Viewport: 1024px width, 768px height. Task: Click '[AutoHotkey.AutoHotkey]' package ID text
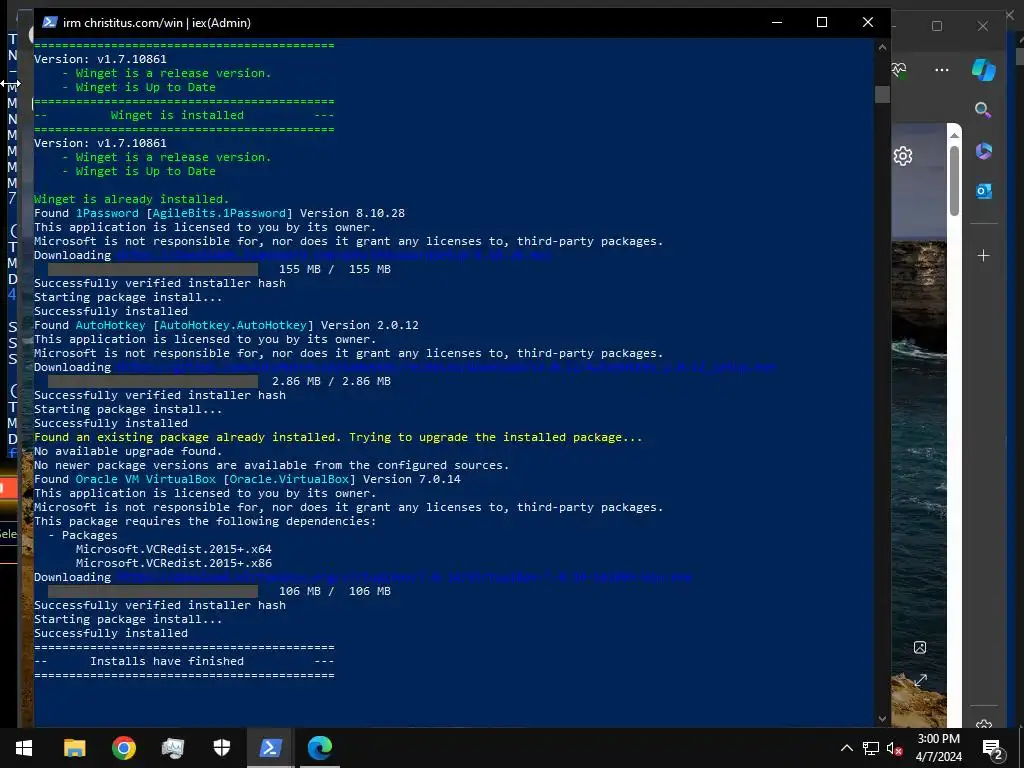(233, 325)
